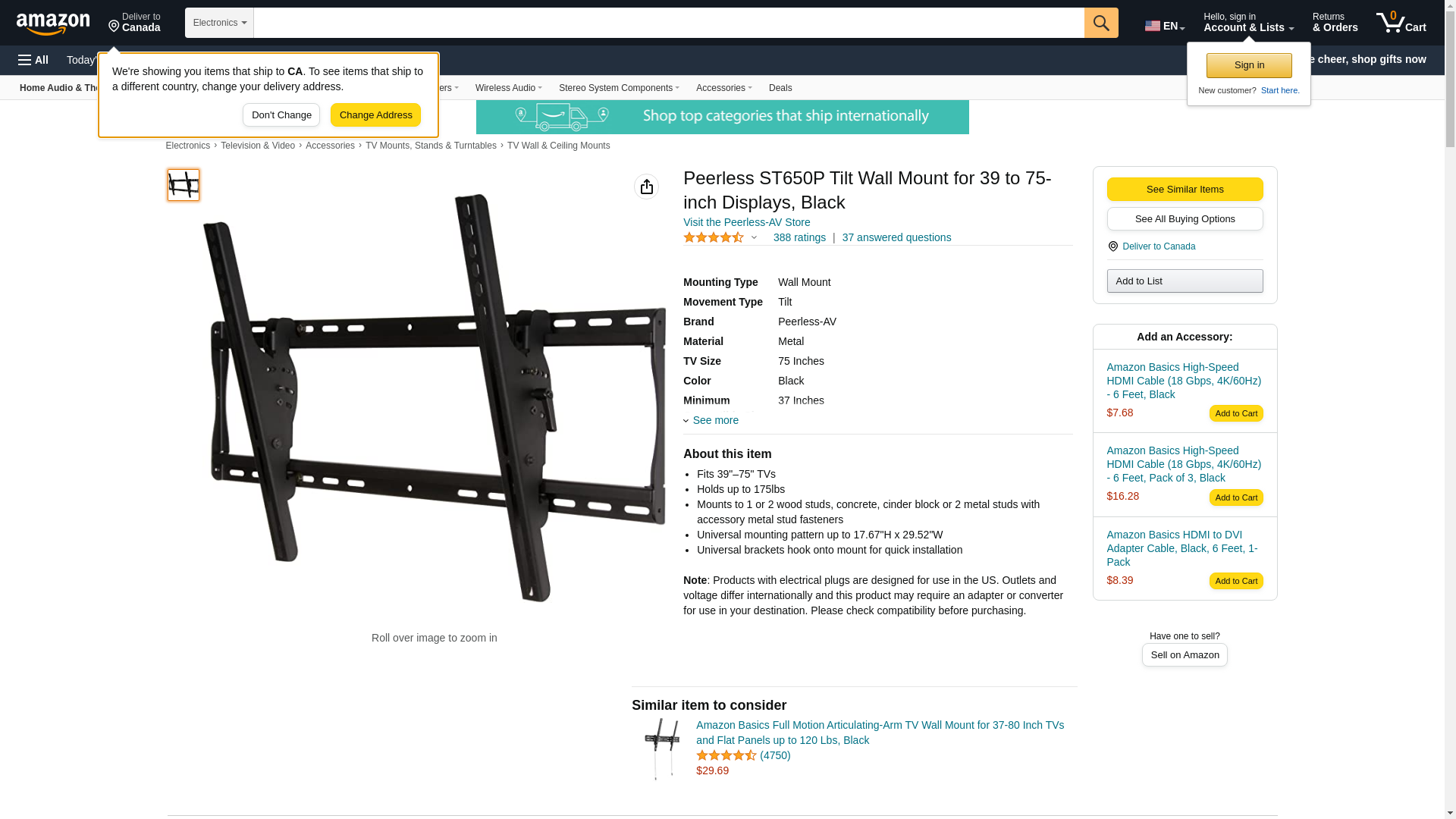Open the Wireless Audio menu
Image resolution: width=1456 pixels, height=819 pixels.
pyautogui.click(x=508, y=88)
